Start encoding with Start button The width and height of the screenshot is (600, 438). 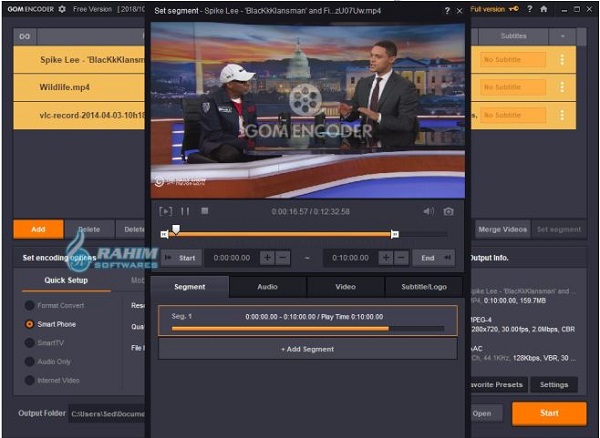(549, 413)
